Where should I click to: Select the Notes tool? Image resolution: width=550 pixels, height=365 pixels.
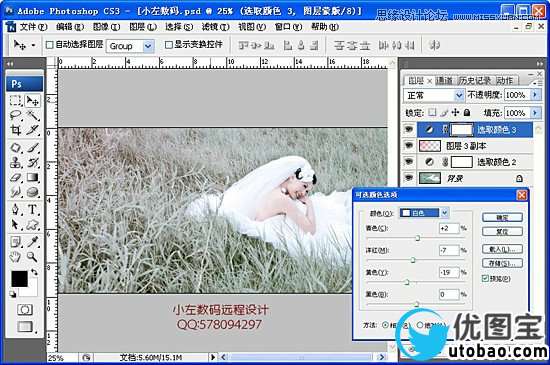pyautogui.click(x=16, y=242)
